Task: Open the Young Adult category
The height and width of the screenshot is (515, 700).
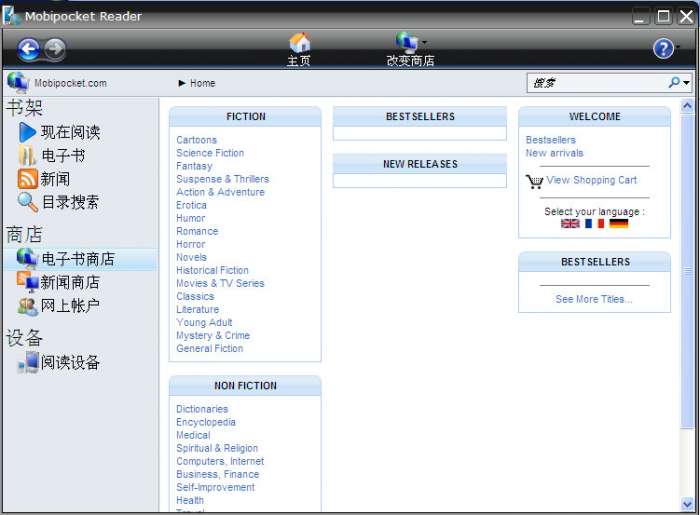Action: 204,322
